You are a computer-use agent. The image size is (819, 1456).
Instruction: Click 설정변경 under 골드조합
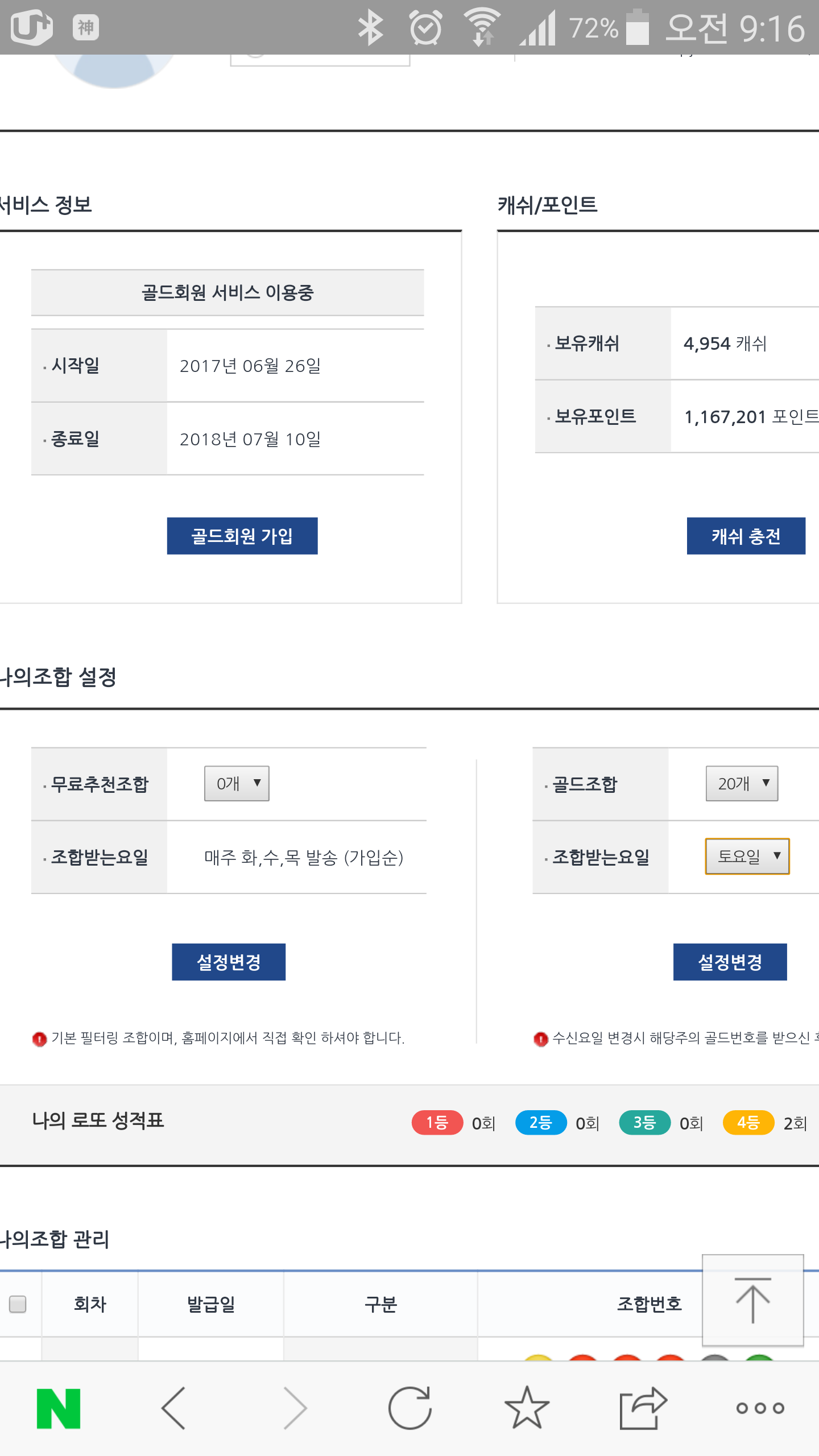pyautogui.click(x=730, y=962)
